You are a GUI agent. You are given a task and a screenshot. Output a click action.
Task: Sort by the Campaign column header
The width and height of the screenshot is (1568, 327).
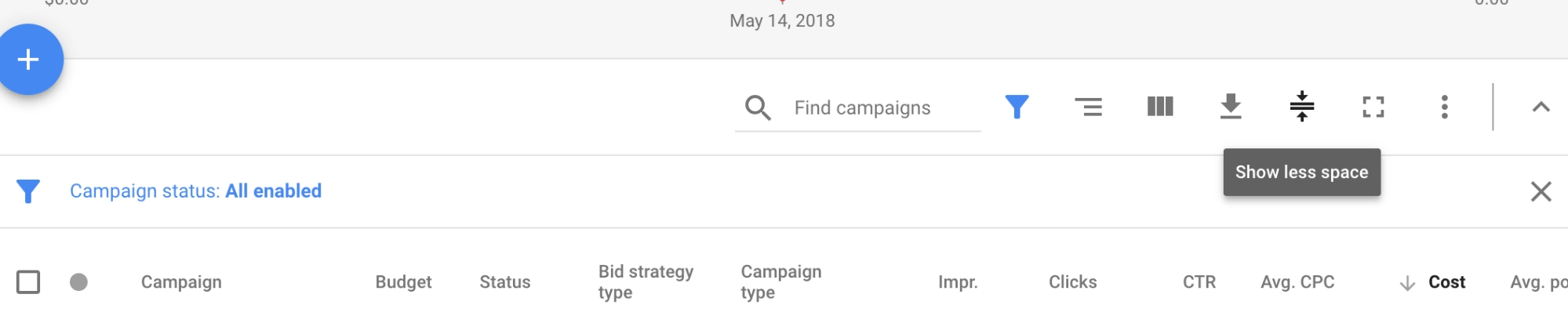[x=181, y=282]
